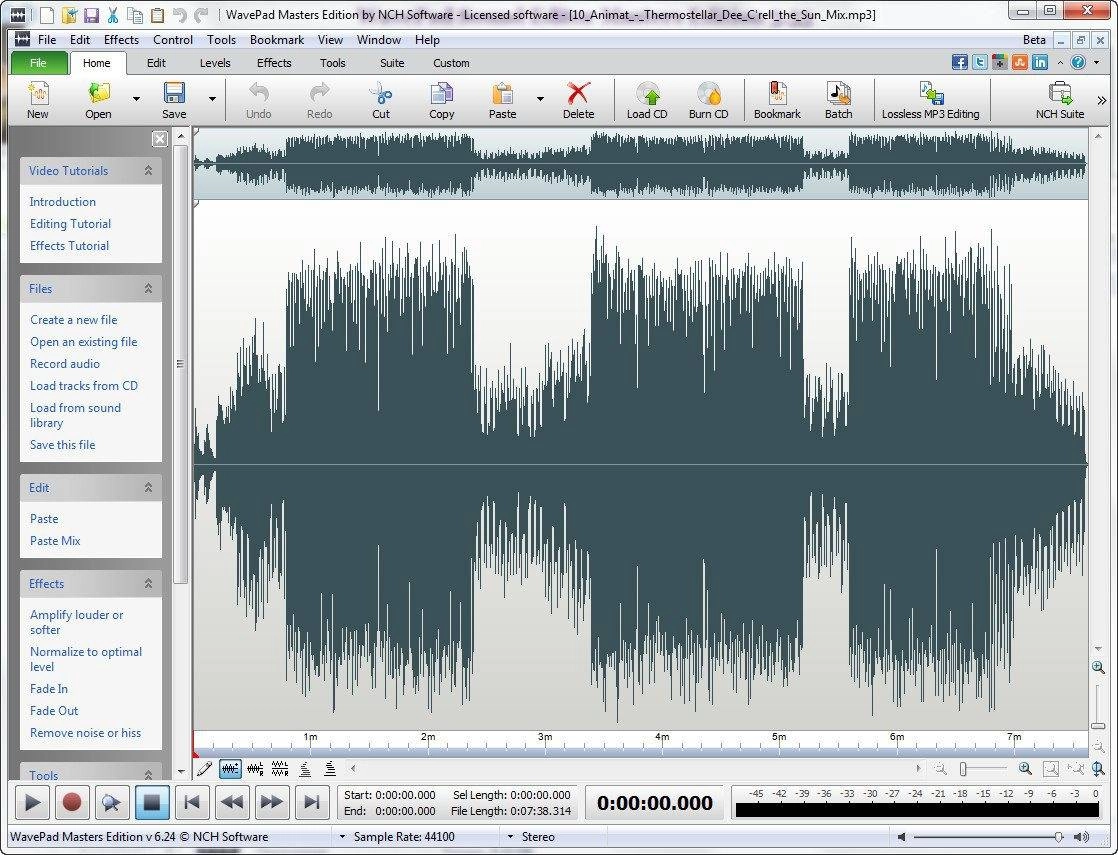Click Load tracks from CD link
This screenshot has height=855, width=1118.
pyautogui.click(x=84, y=386)
